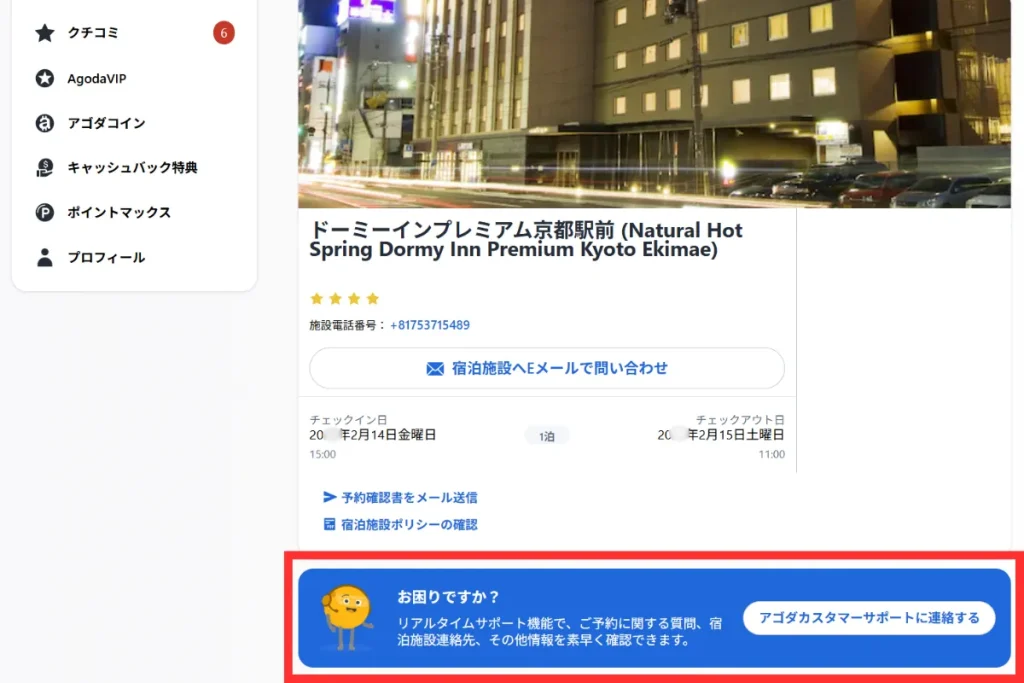Select the キャッシュバック特典 cashback icon

click(x=44, y=168)
